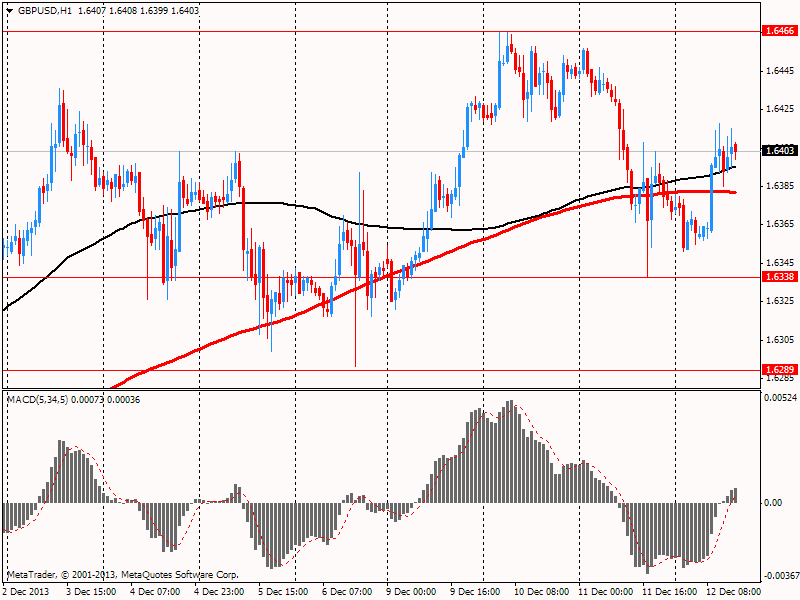Click the chart title dropdown arrow beside GBPUSD,H1
This screenshot has height=600, width=800.
[10, 11]
